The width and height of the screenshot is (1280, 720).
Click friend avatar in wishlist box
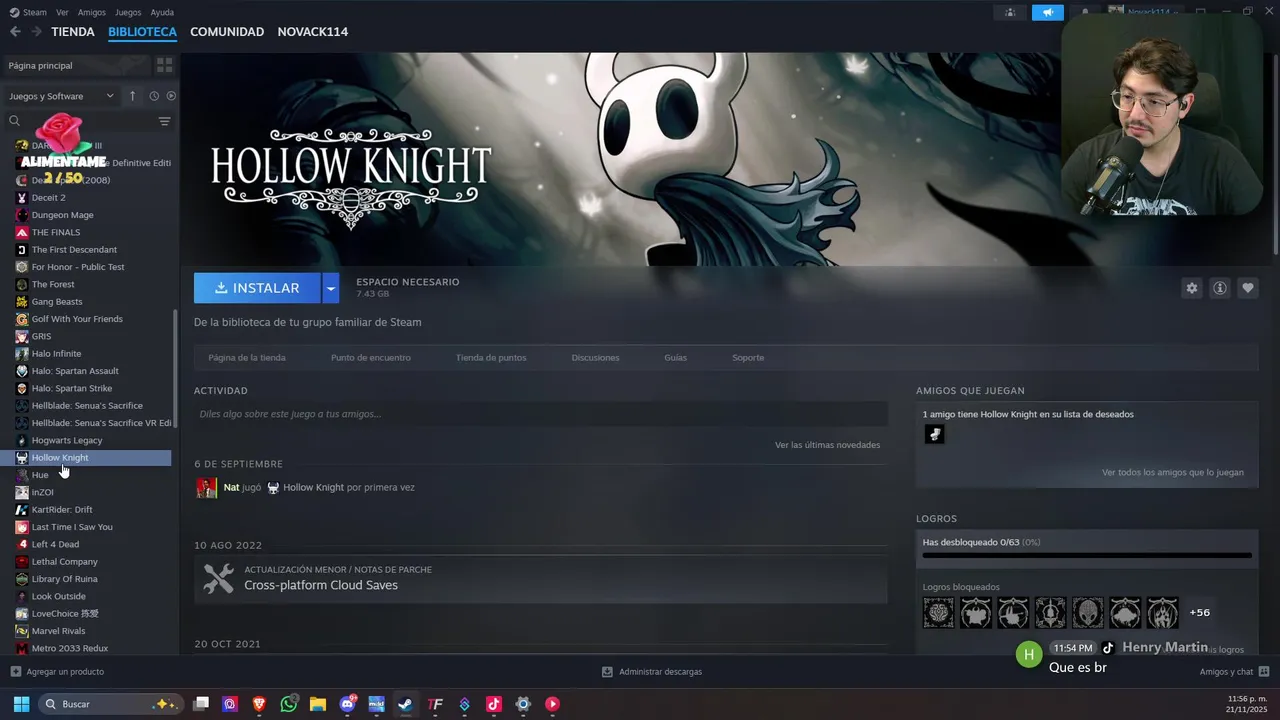coord(934,434)
